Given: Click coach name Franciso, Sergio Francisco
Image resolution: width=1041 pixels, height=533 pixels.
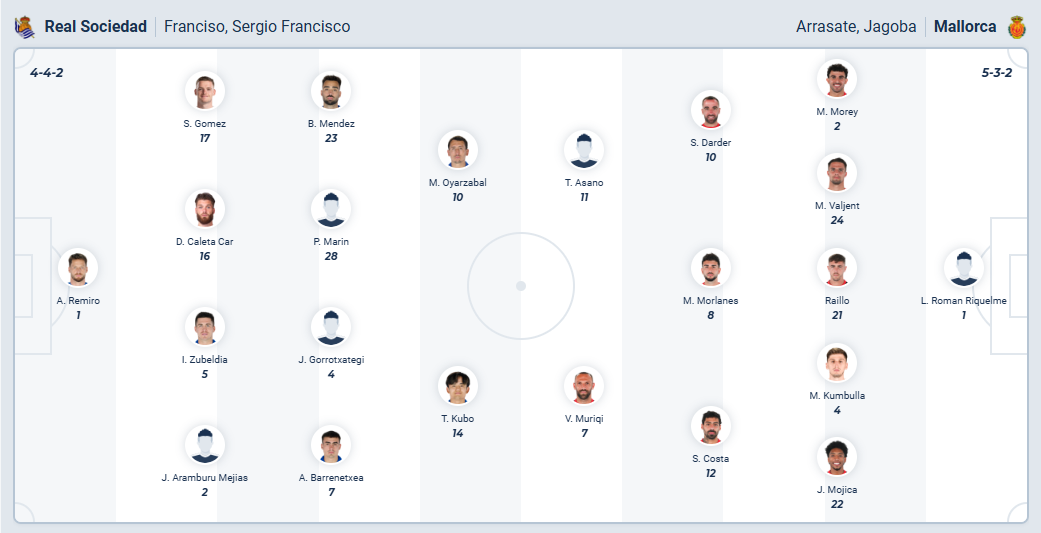Looking at the screenshot, I should coord(257,27).
